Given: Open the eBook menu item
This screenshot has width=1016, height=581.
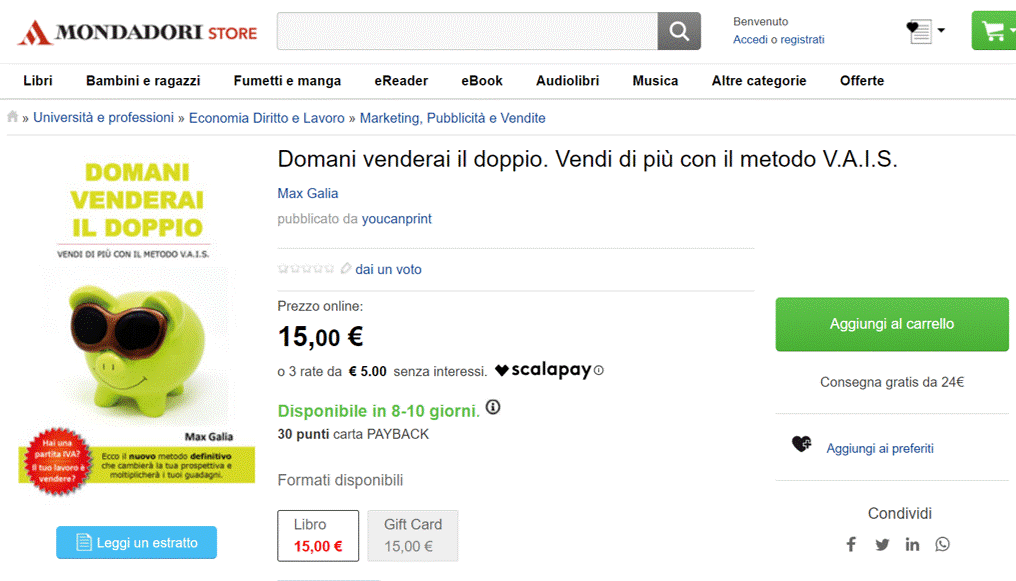Looking at the screenshot, I should 482,81.
